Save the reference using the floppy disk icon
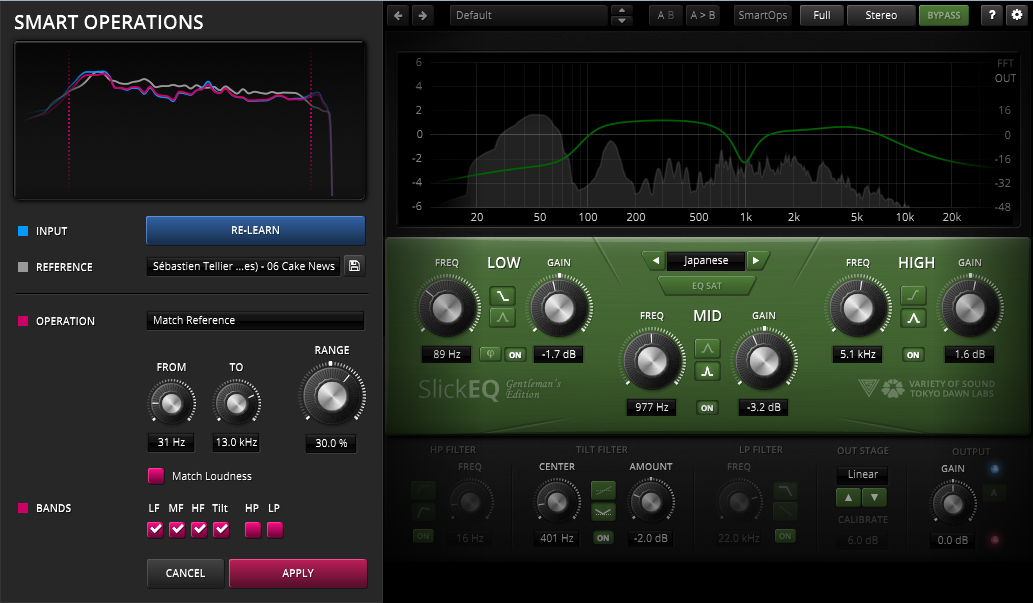 click(354, 266)
